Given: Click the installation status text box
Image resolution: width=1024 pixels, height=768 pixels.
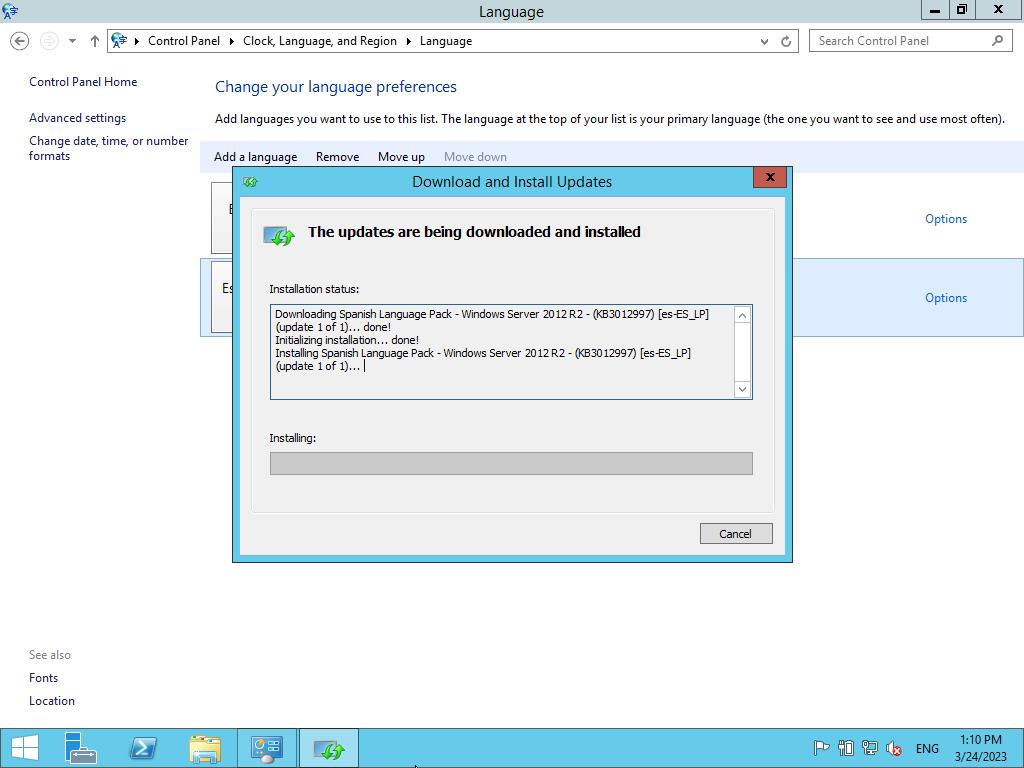Looking at the screenshot, I should click(511, 352).
